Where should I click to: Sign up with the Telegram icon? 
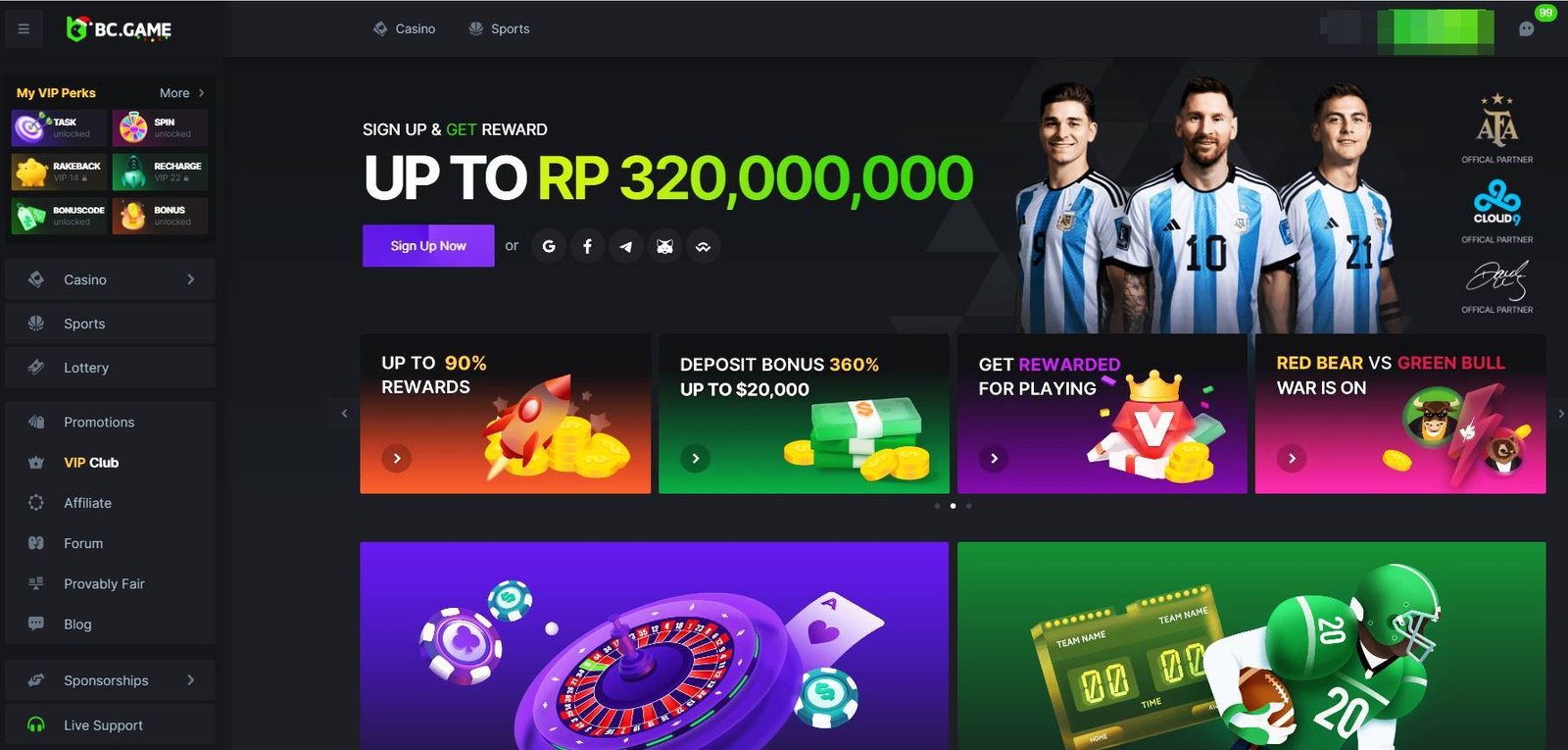click(626, 246)
